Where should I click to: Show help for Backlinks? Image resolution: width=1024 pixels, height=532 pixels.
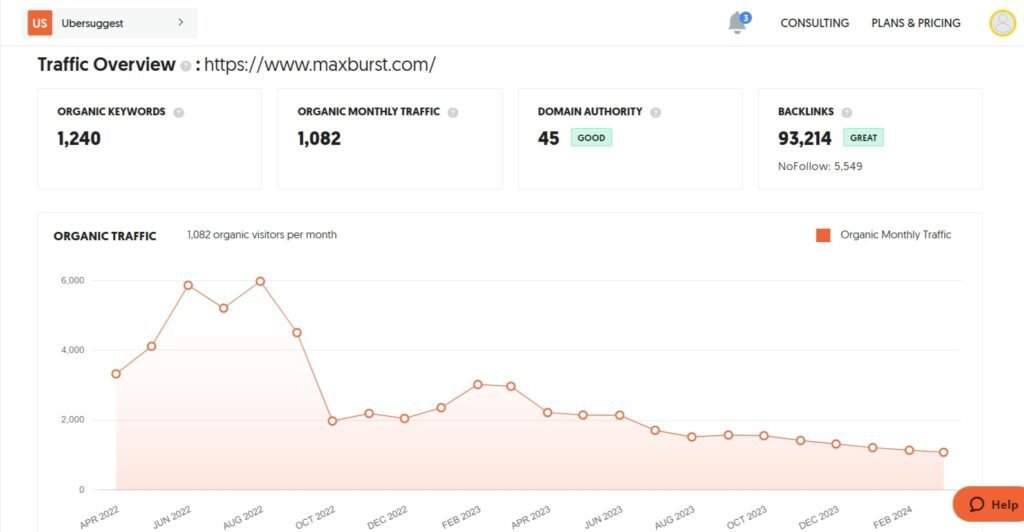[x=847, y=112]
